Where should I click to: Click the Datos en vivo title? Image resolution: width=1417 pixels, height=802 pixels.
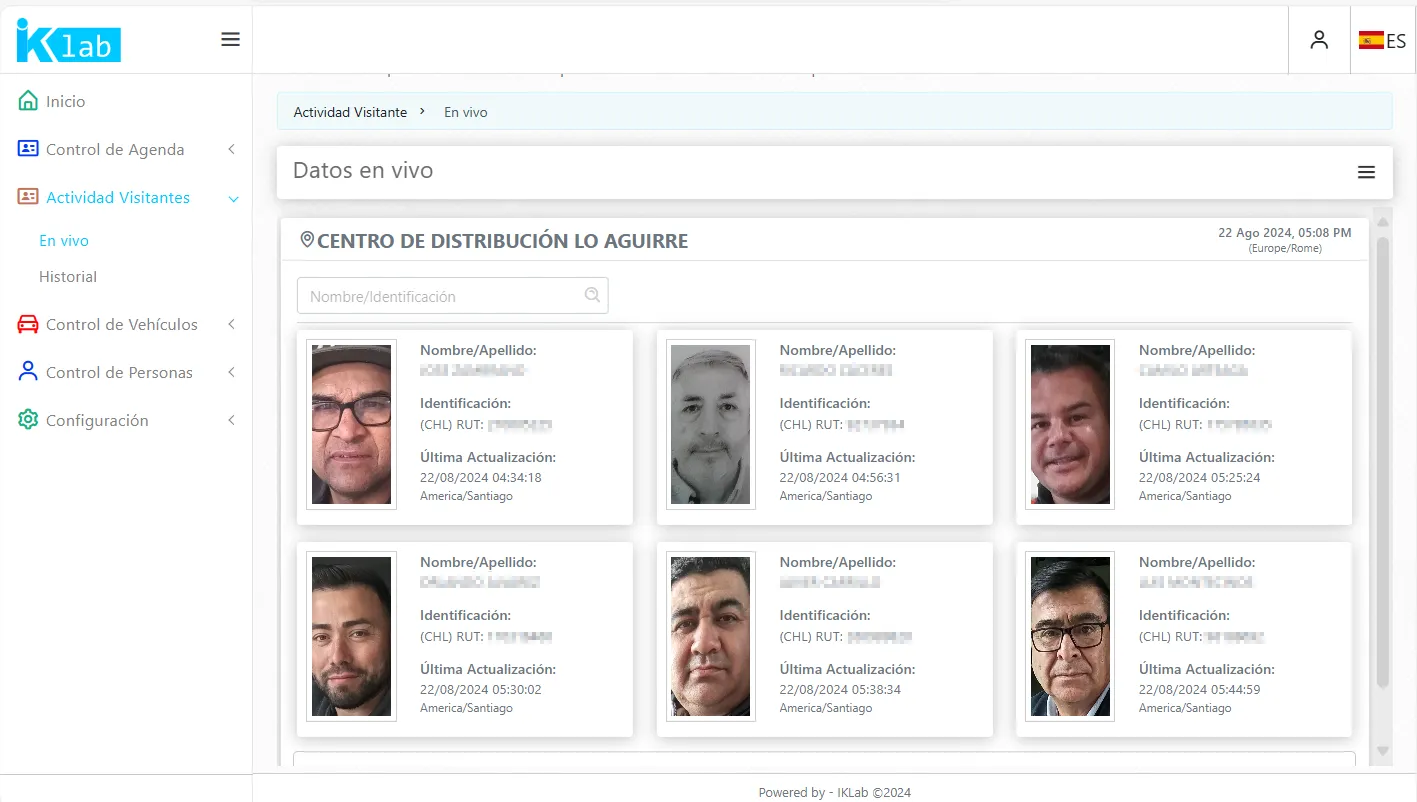[363, 171]
